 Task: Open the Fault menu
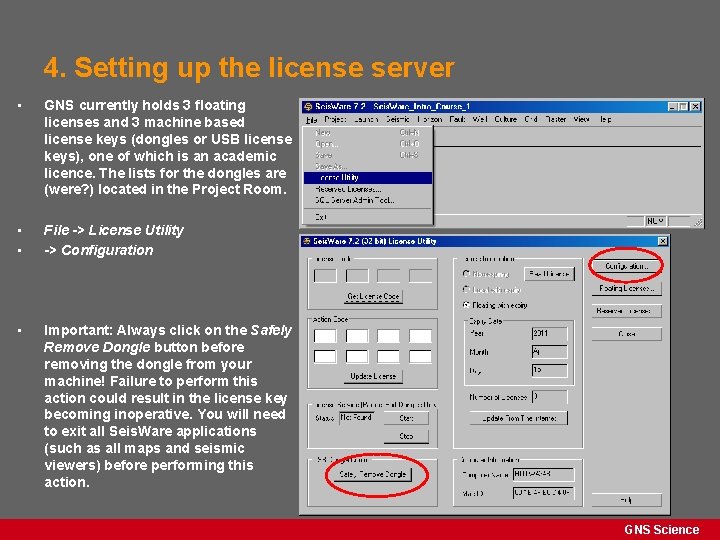pos(457,119)
